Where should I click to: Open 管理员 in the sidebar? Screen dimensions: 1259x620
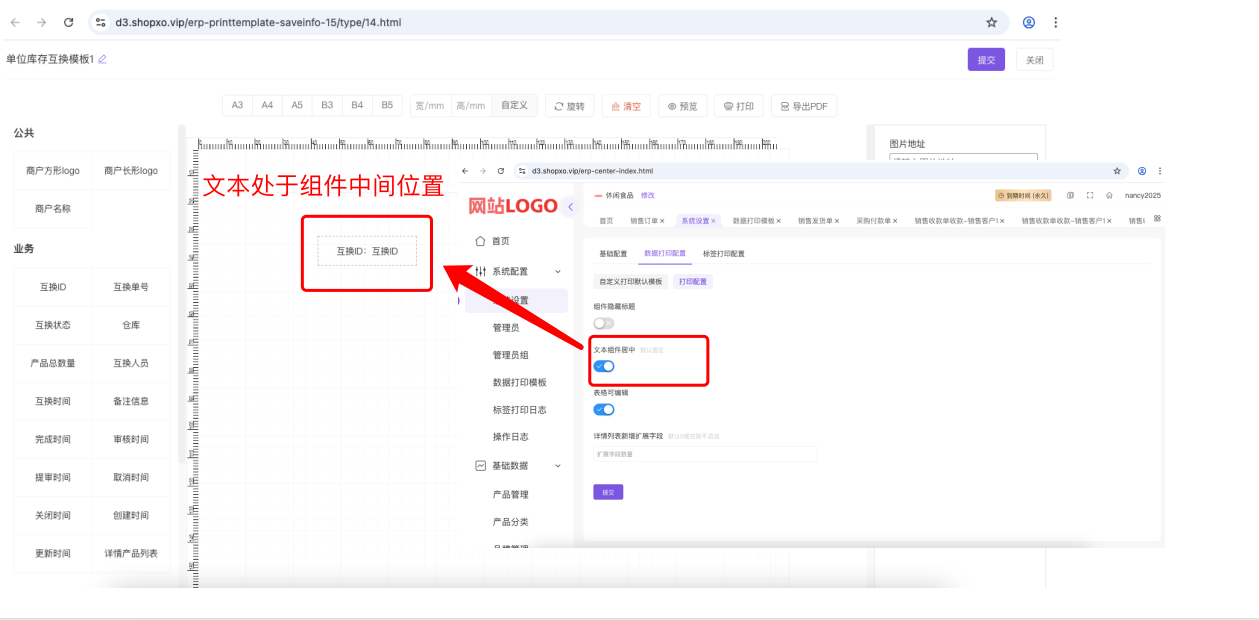pos(506,327)
